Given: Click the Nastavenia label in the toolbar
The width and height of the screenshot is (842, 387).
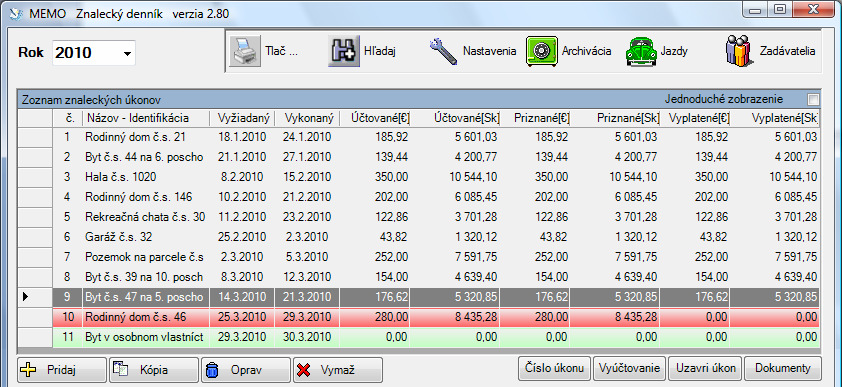Looking at the screenshot, I should 489,52.
